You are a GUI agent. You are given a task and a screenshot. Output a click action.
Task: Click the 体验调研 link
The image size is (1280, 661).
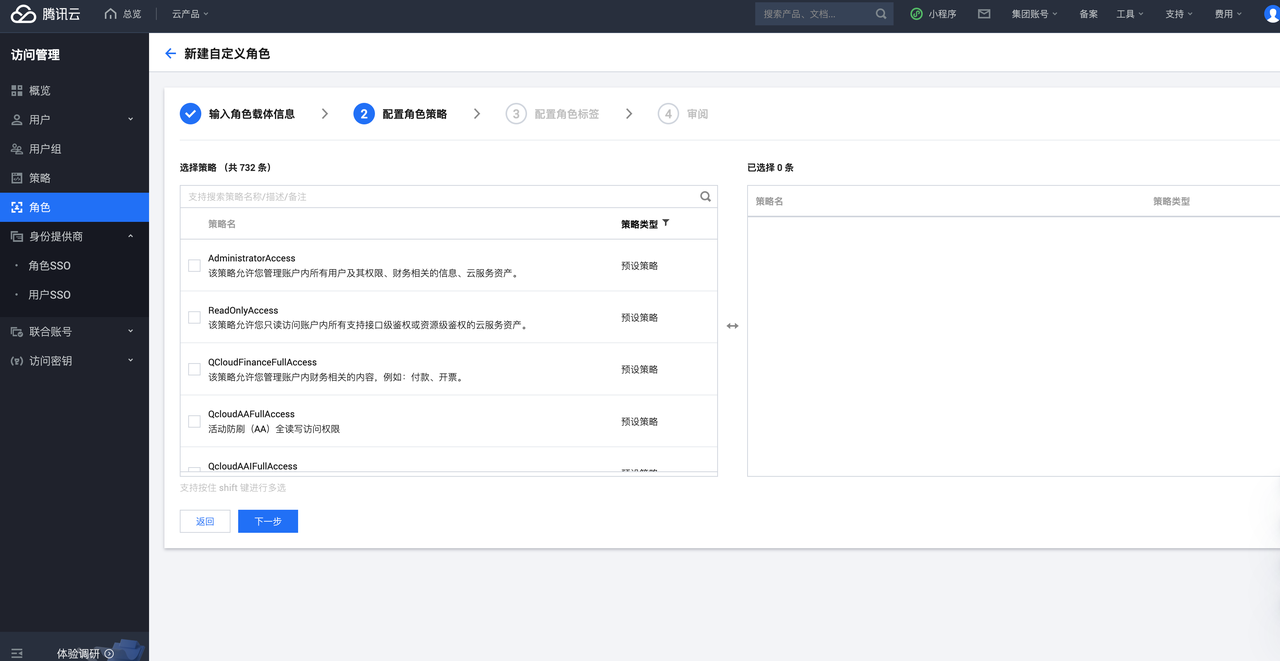coord(78,654)
